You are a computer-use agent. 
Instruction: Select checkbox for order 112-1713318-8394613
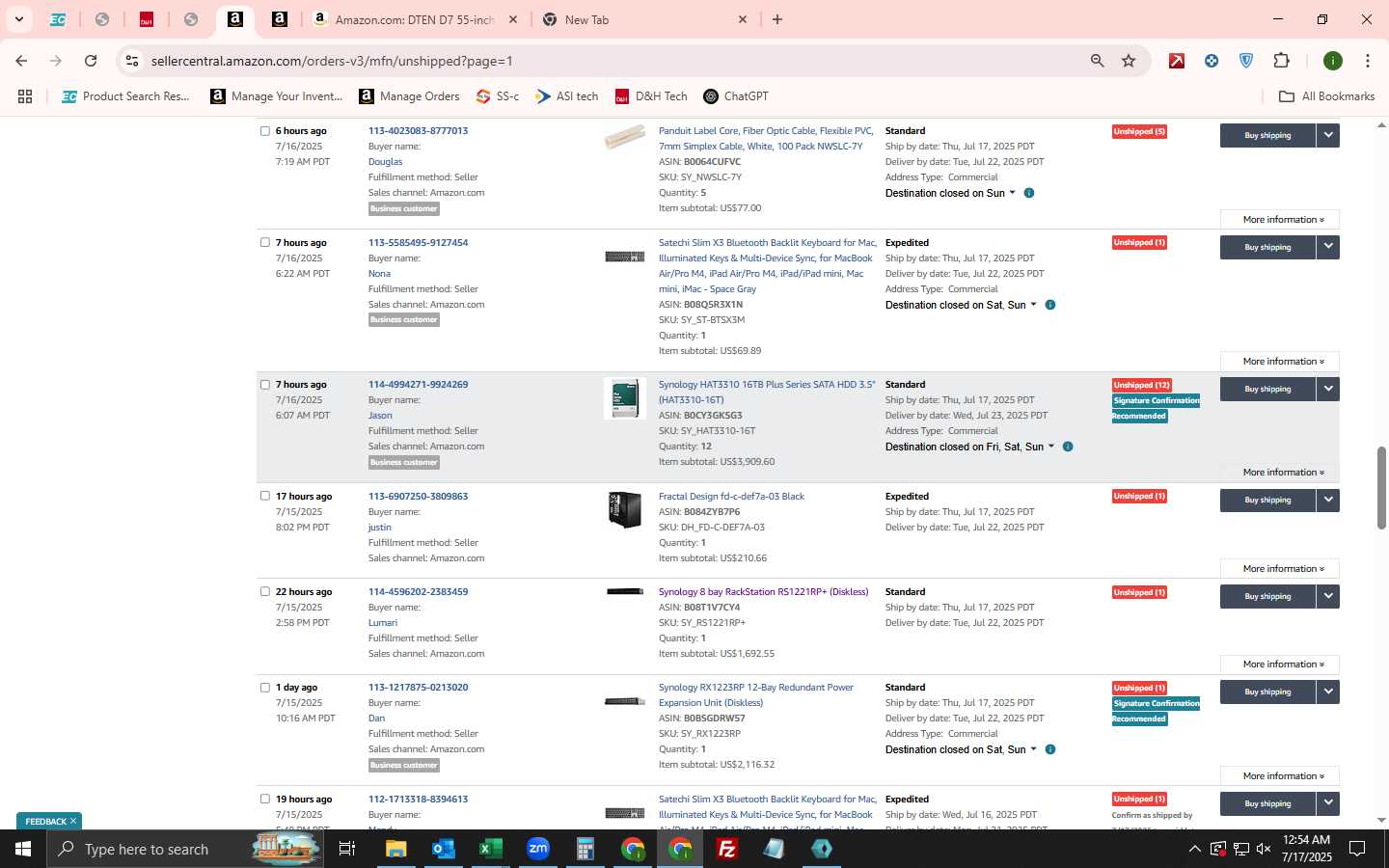click(x=265, y=800)
